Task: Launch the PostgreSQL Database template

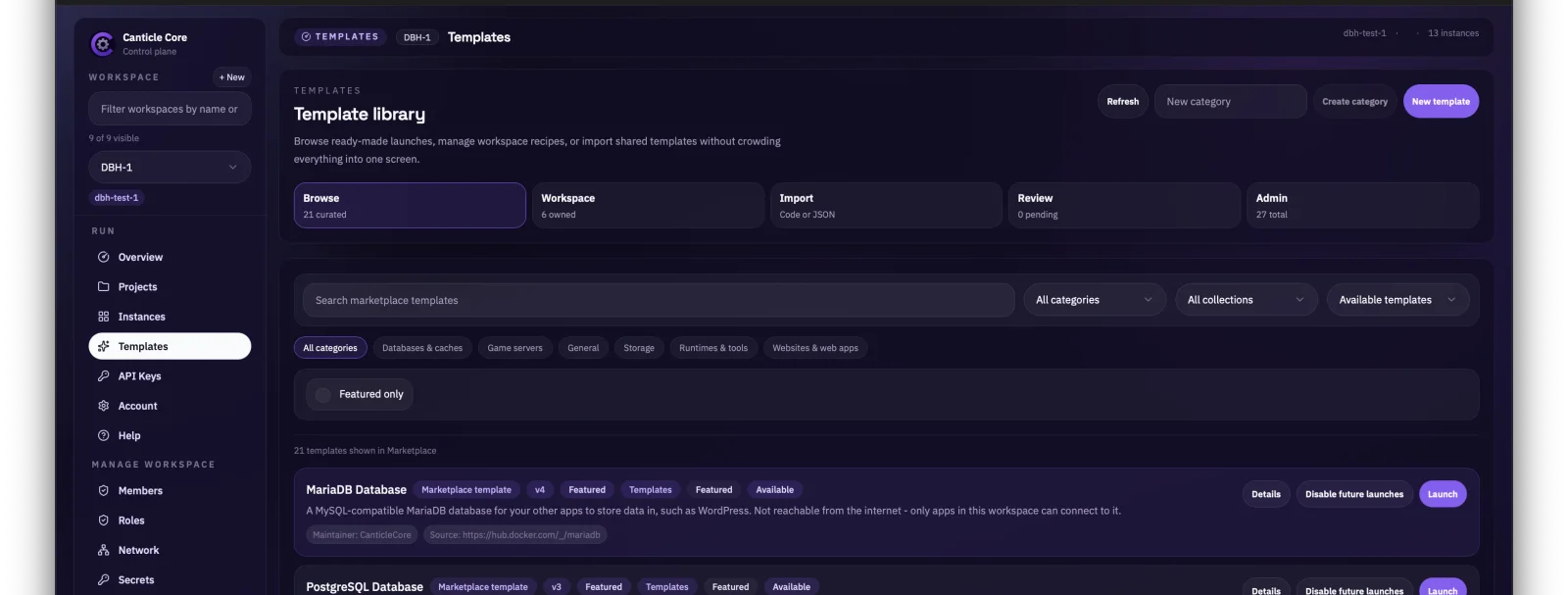Action: [1443, 590]
